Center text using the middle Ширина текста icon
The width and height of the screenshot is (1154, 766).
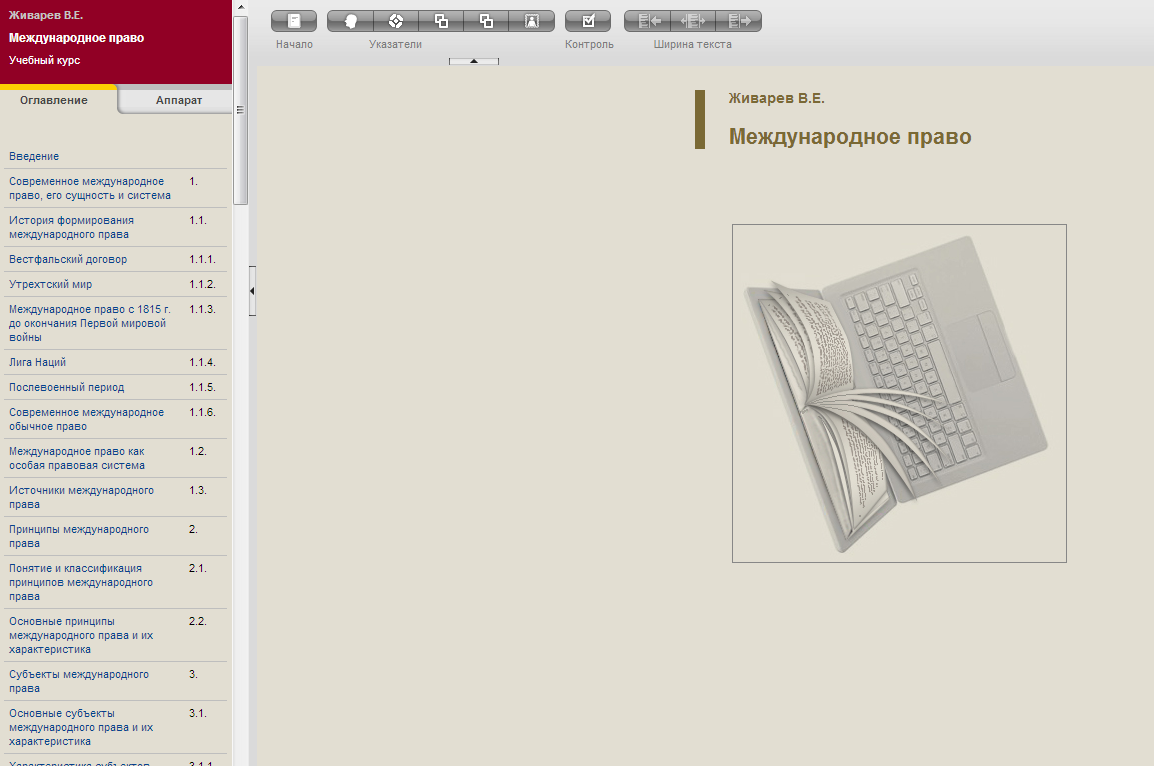[x=693, y=21]
